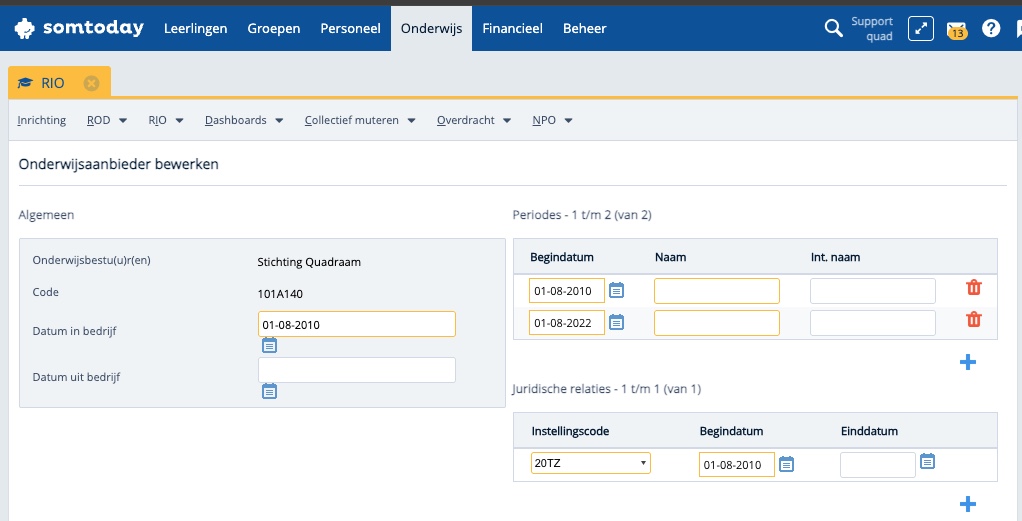Switch to the Leerlingen tab

(195, 29)
